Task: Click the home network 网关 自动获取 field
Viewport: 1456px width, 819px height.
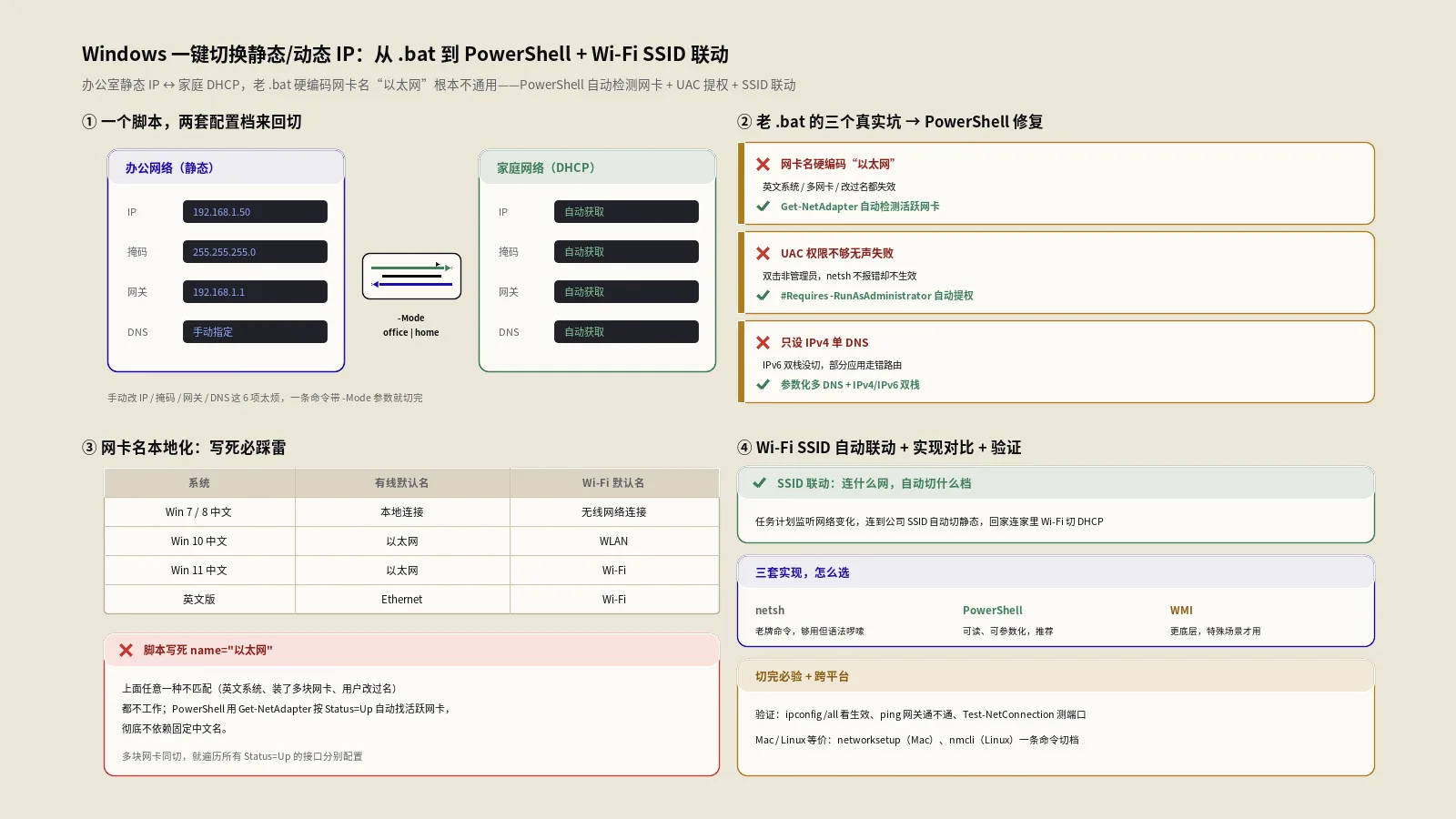Action: [x=626, y=292]
